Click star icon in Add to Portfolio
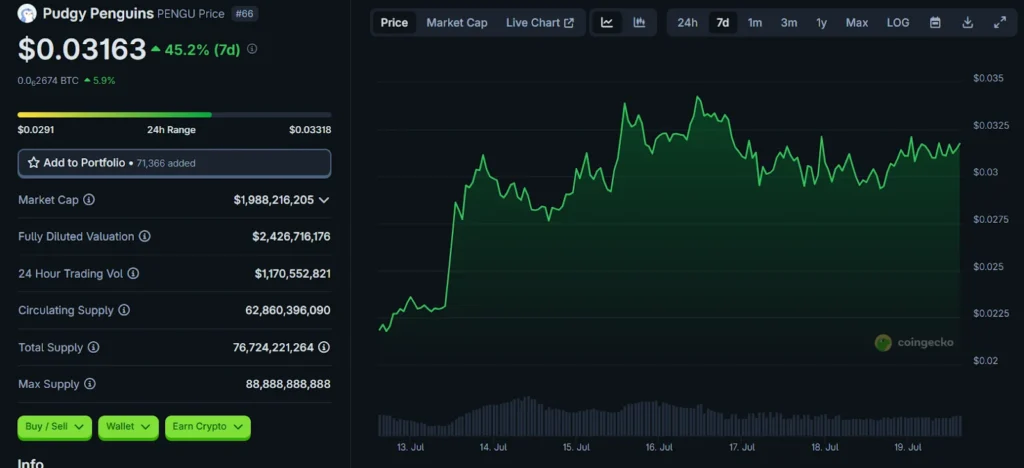This screenshot has height=468, width=1024. pyautogui.click(x=34, y=163)
